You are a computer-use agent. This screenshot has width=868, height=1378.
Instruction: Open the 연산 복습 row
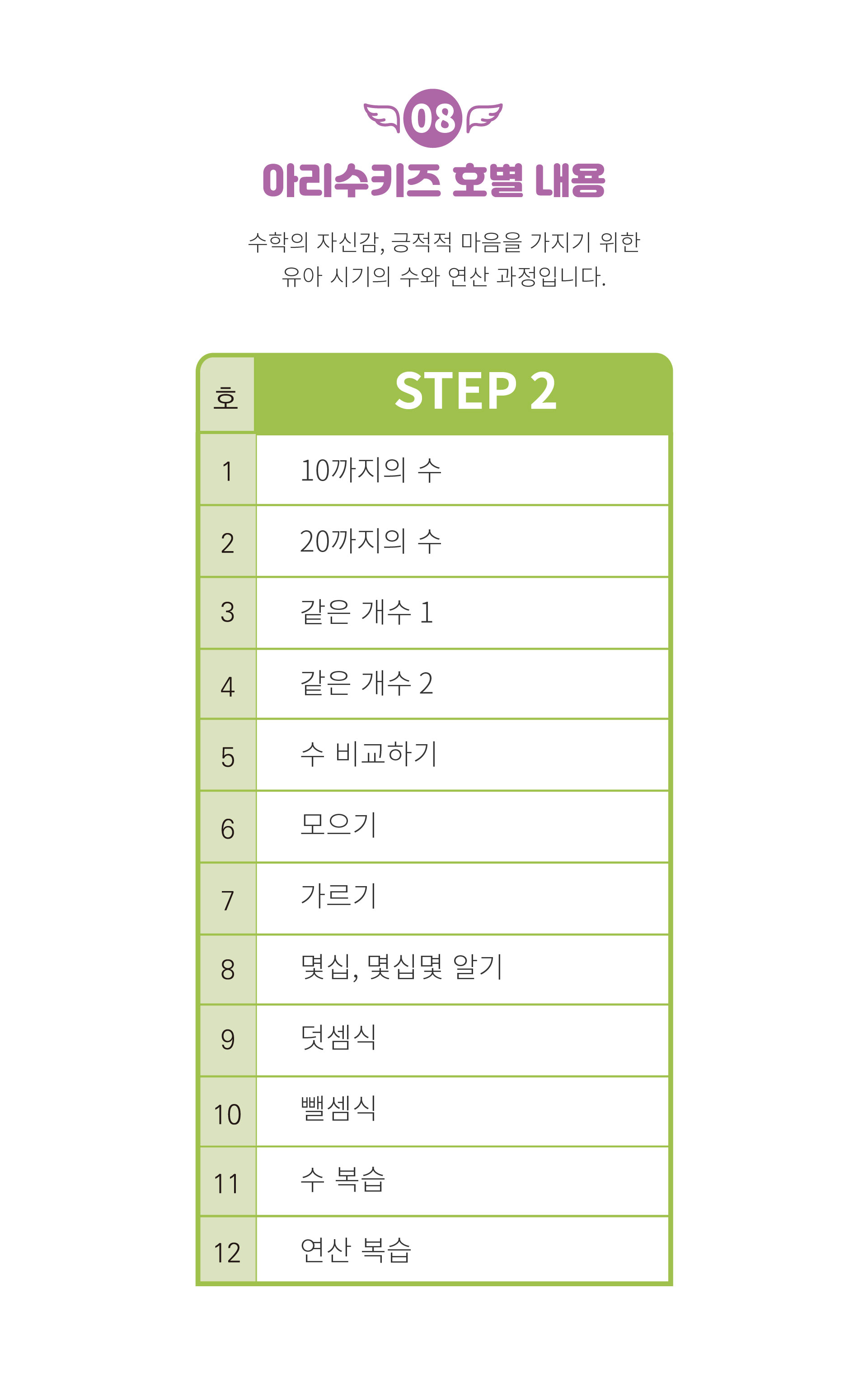click(356, 1250)
